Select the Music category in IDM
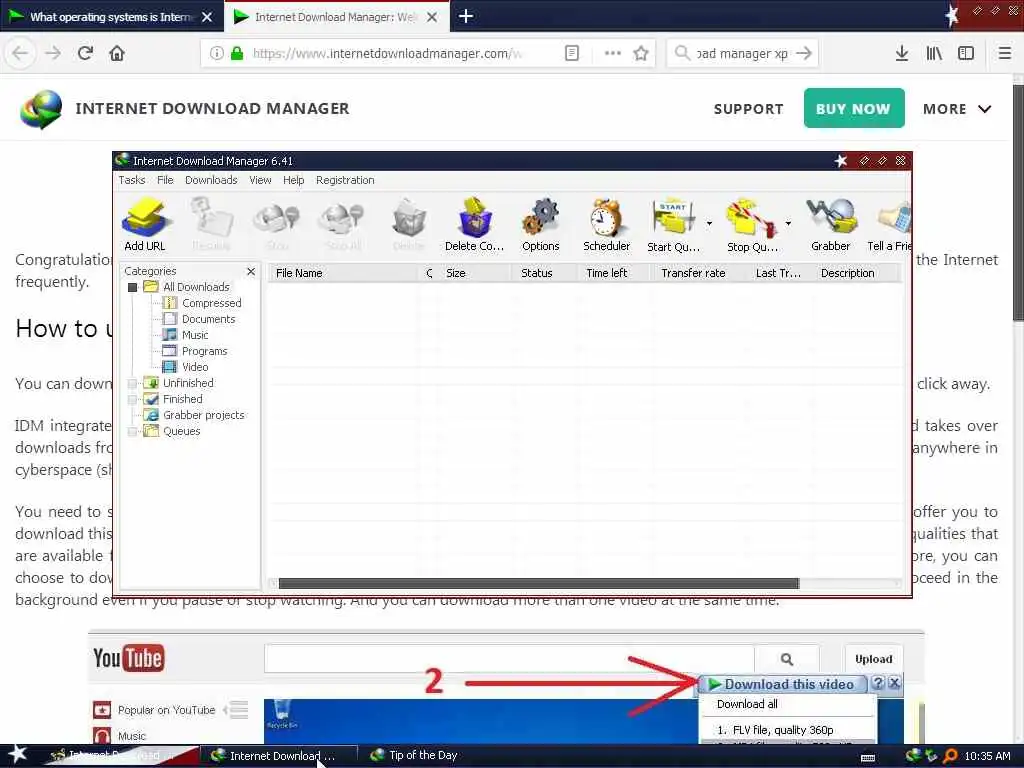This screenshot has height=768, width=1024. click(x=195, y=335)
